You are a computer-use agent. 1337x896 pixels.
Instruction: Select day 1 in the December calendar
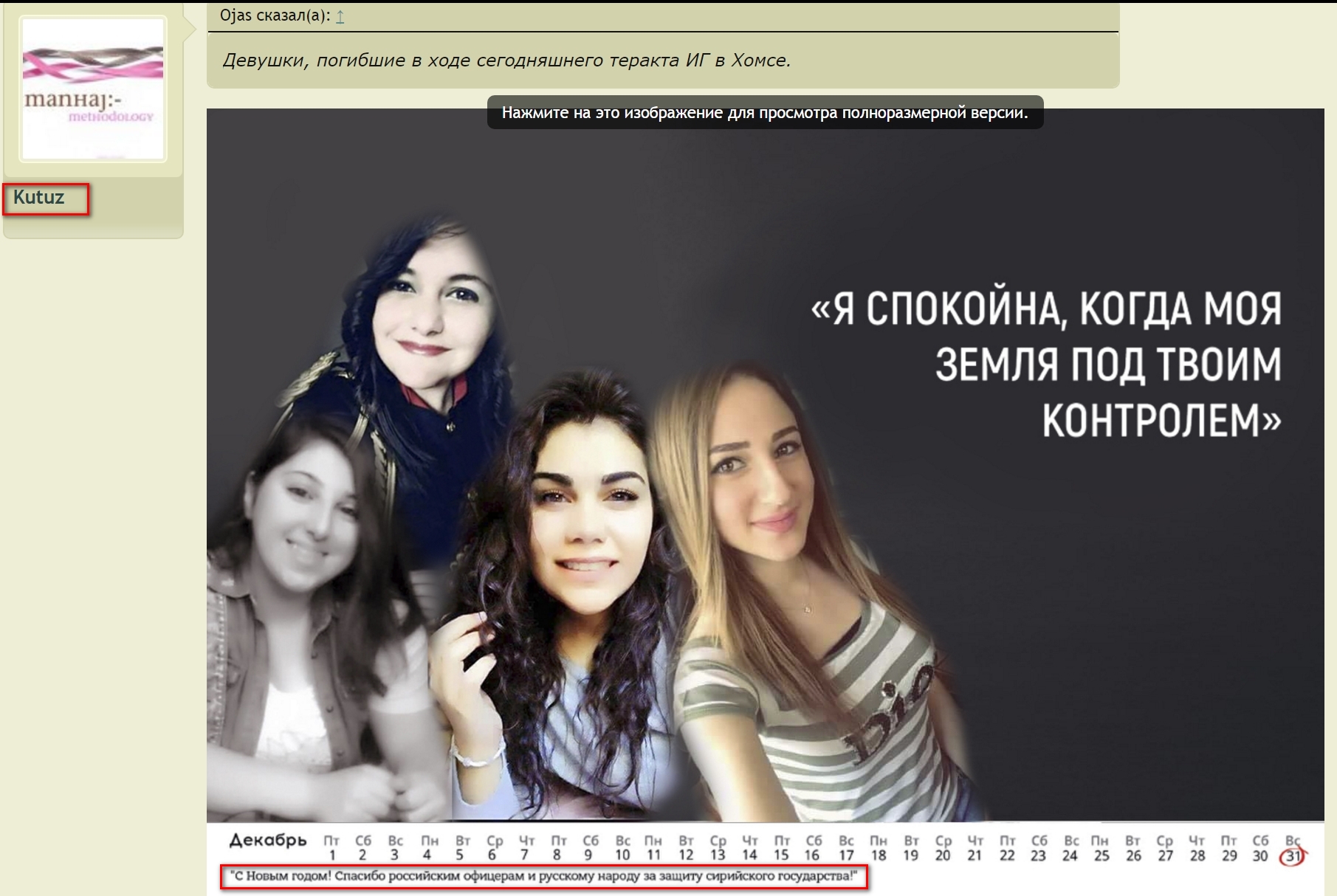click(332, 855)
